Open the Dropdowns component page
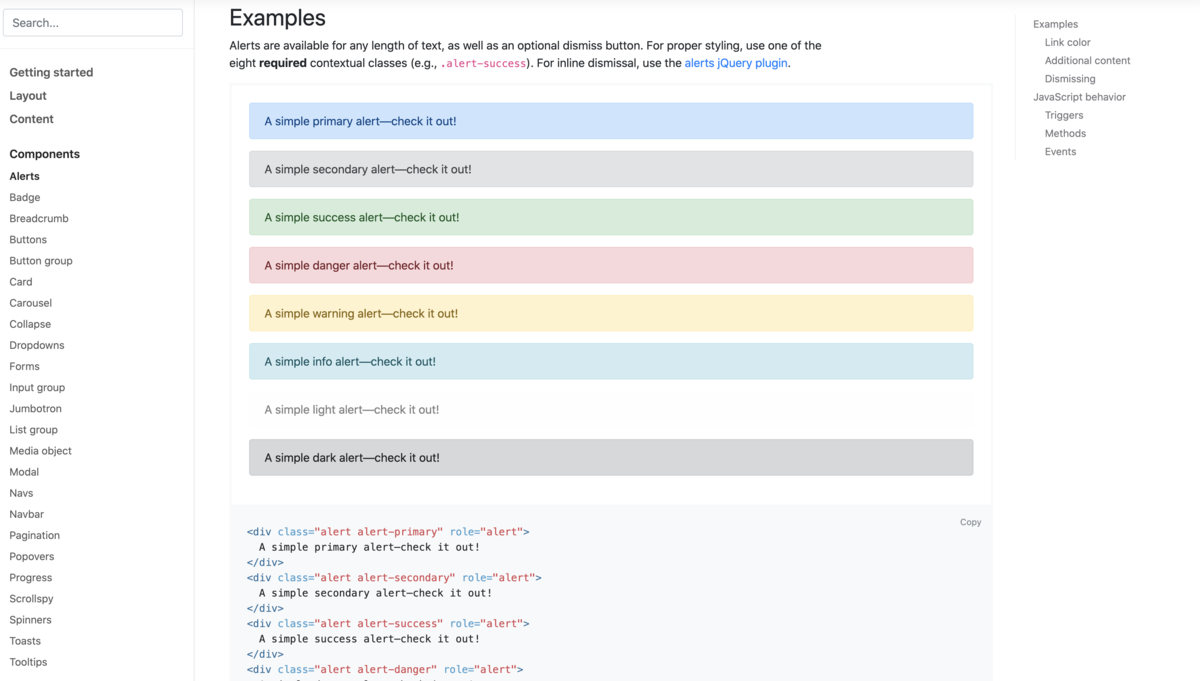1200x681 pixels. pos(37,345)
